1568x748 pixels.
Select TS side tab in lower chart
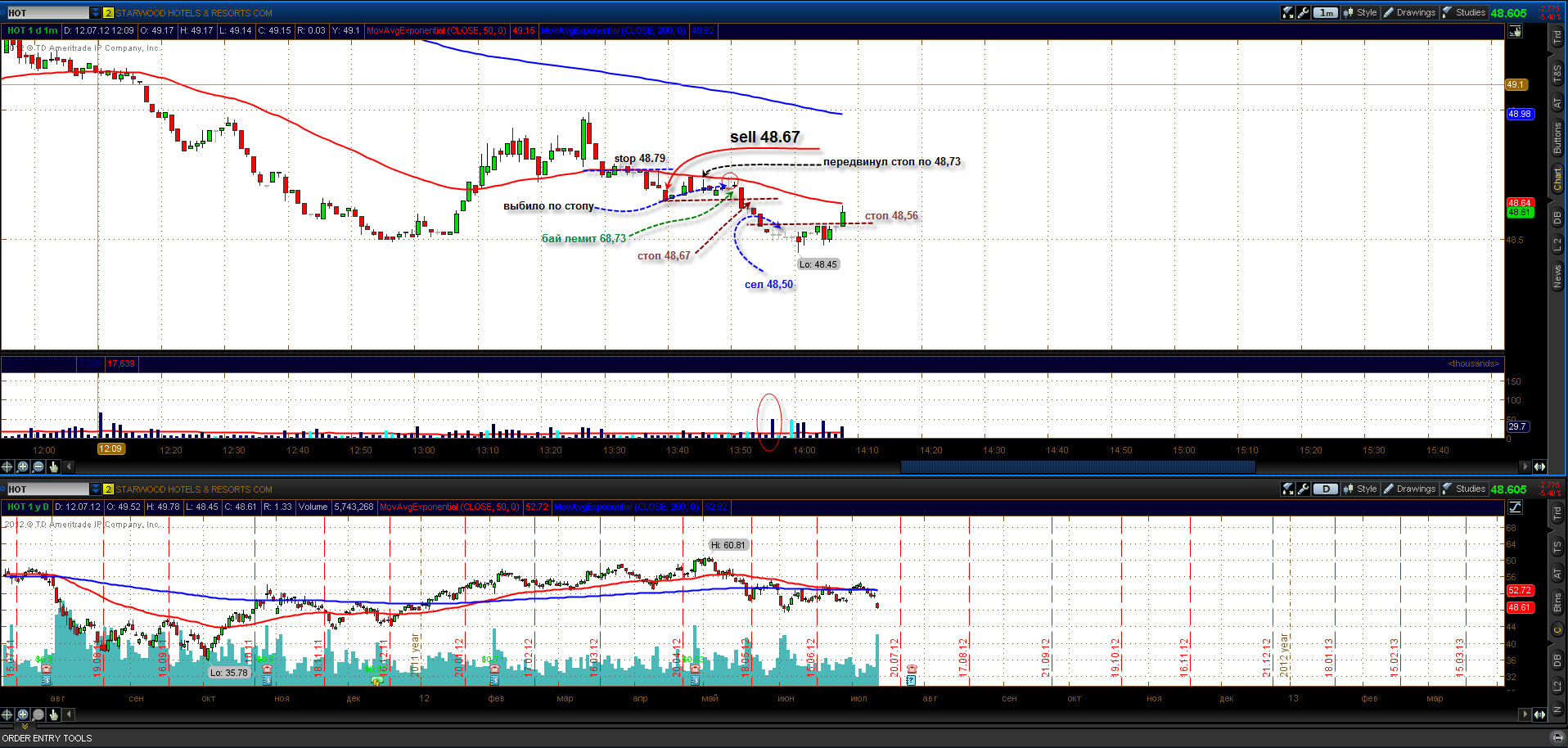pyautogui.click(x=1557, y=547)
